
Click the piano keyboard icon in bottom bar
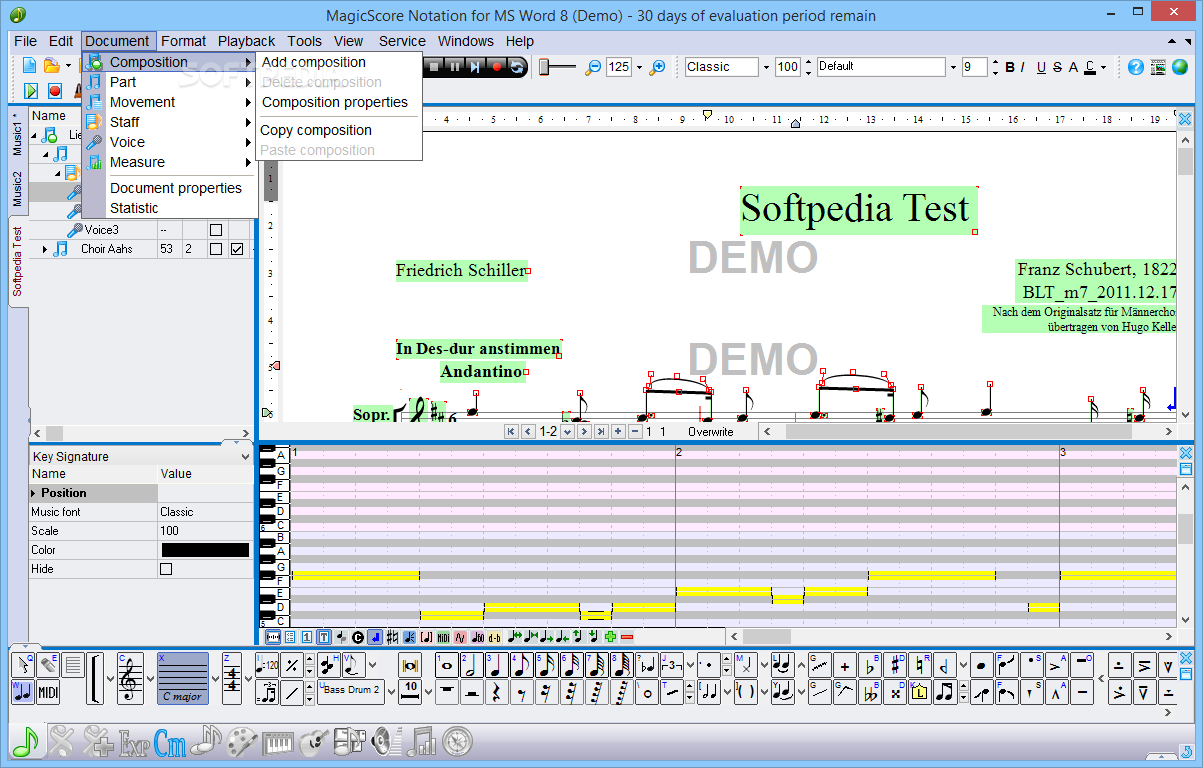click(278, 743)
